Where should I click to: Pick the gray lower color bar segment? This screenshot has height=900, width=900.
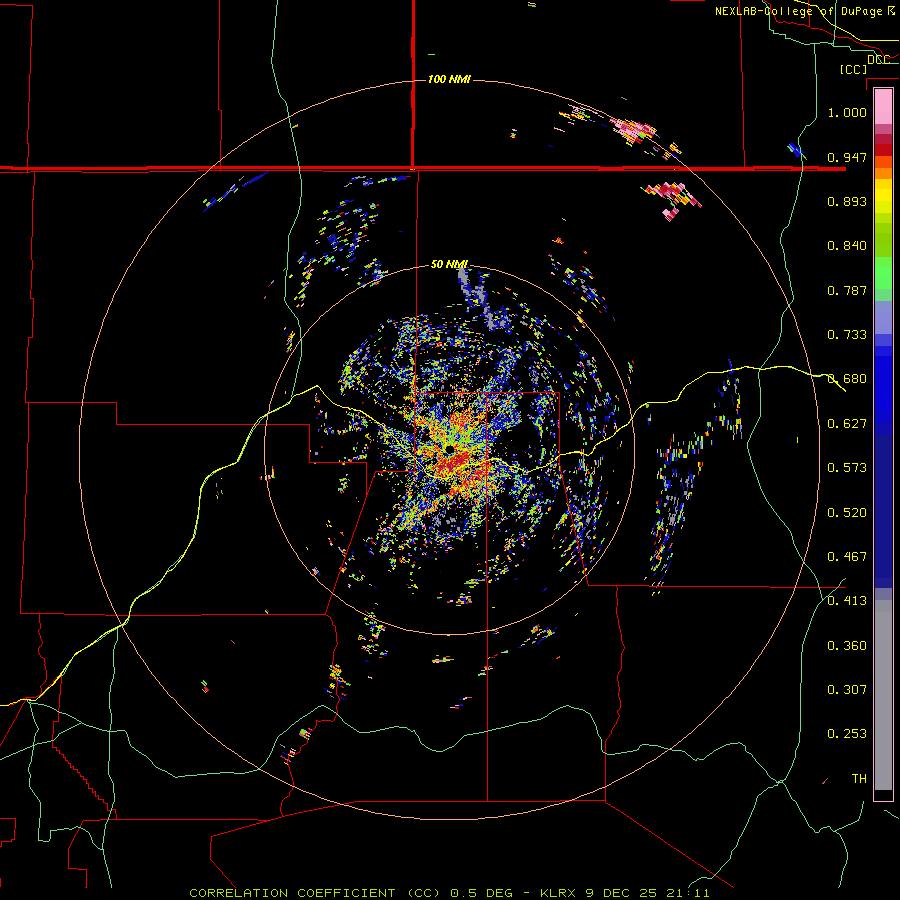(x=883, y=695)
